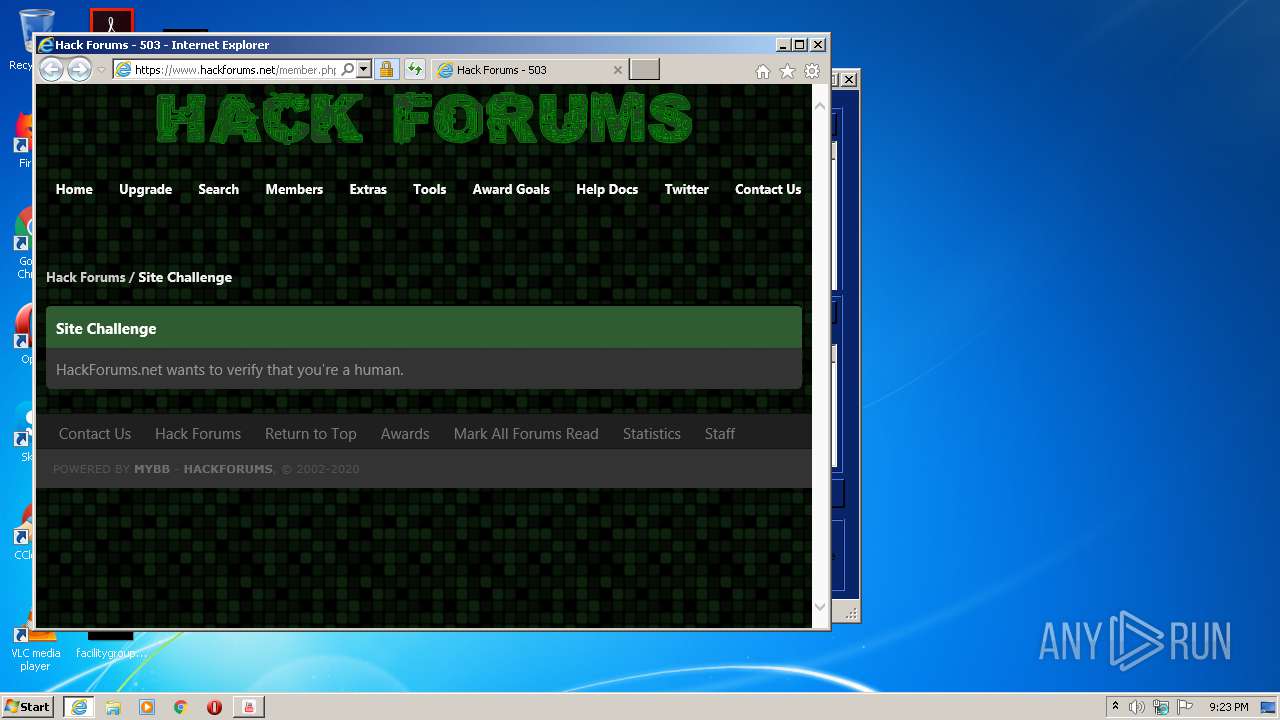Open the Tools menu link
The image size is (1280, 720).
tap(430, 189)
